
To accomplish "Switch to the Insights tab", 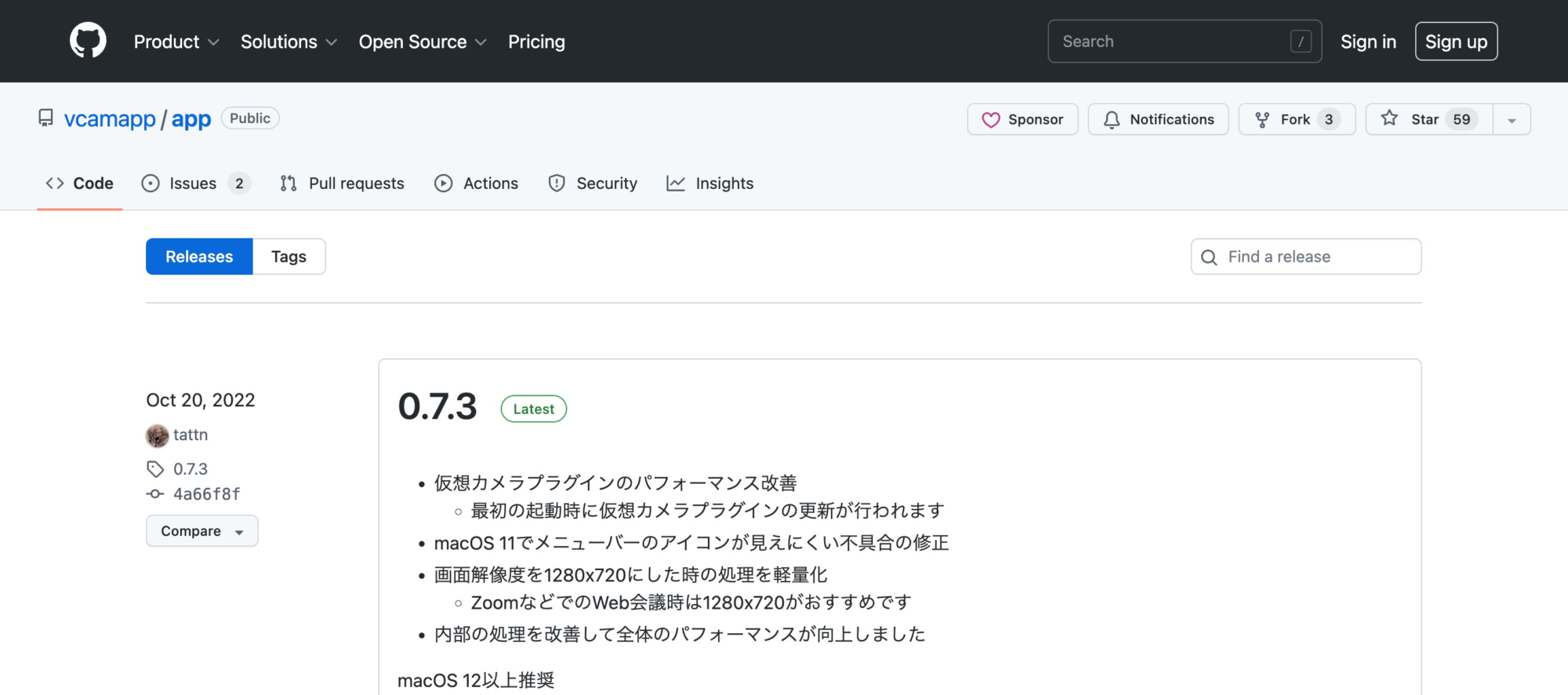I will tap(710, 184).
